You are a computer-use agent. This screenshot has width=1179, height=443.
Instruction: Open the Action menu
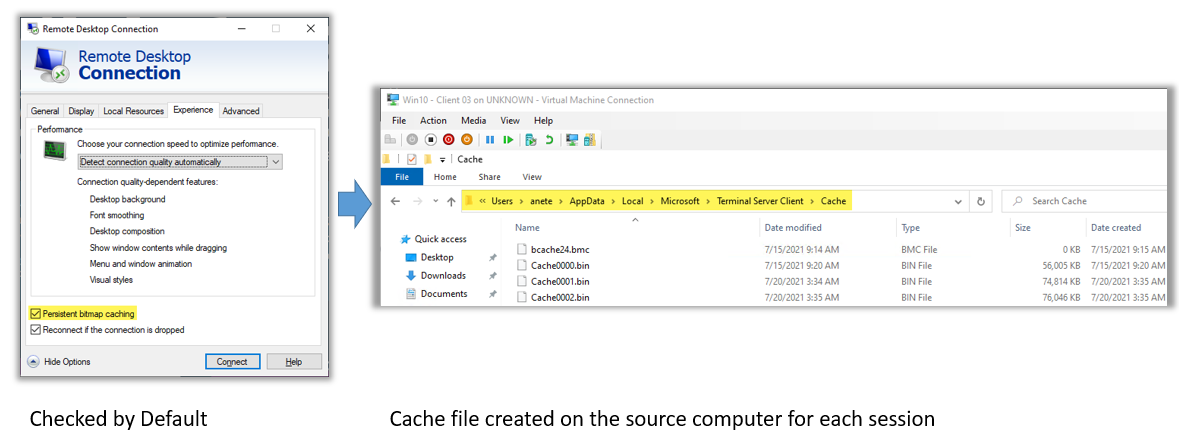point(433,120)
